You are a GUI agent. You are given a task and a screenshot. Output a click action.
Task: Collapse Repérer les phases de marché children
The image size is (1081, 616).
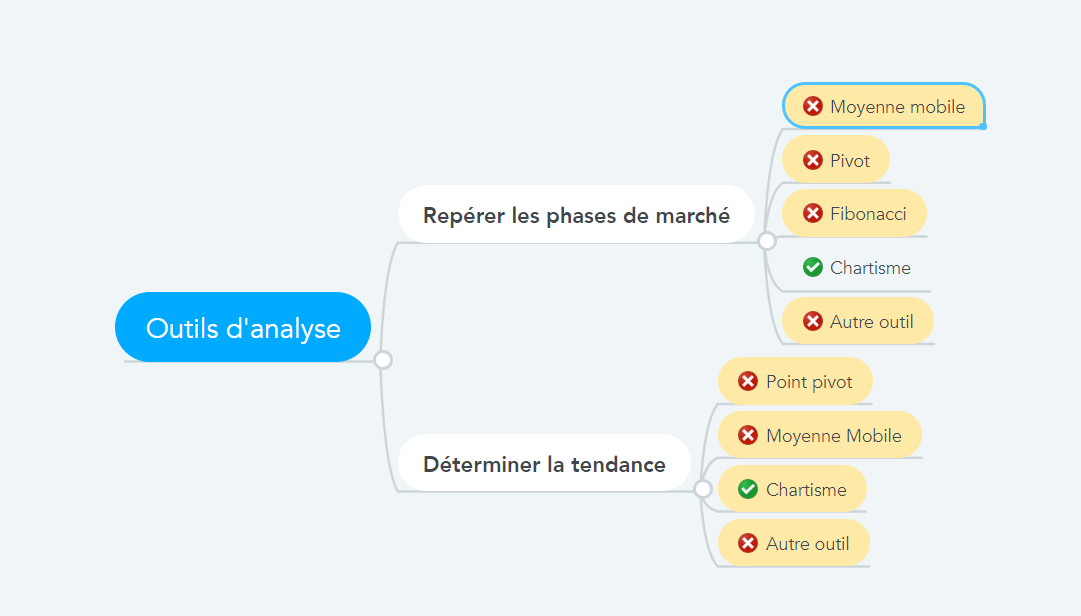point(767,241)
